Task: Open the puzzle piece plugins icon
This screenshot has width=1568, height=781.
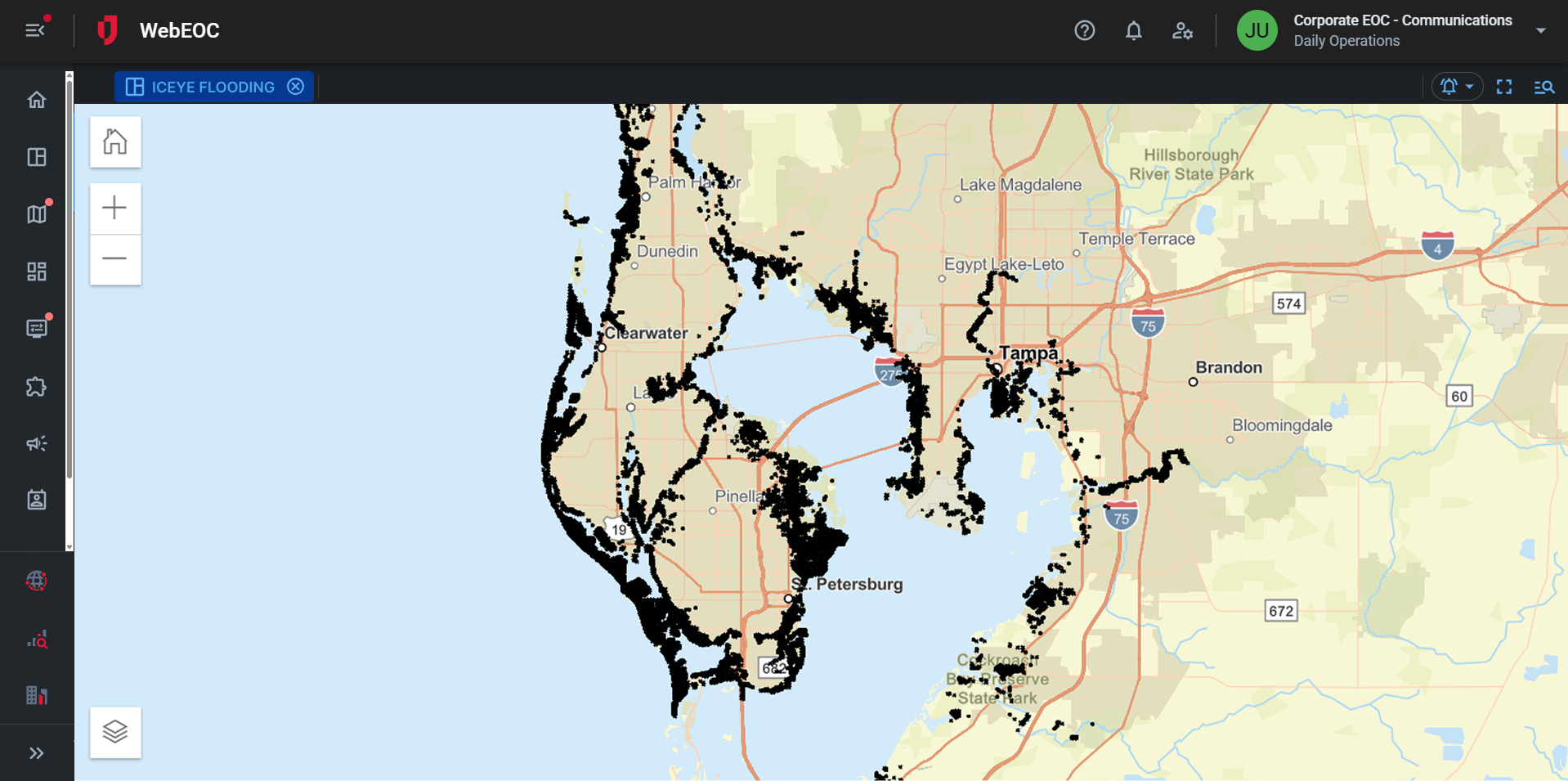Action: (x=37, y=386)
